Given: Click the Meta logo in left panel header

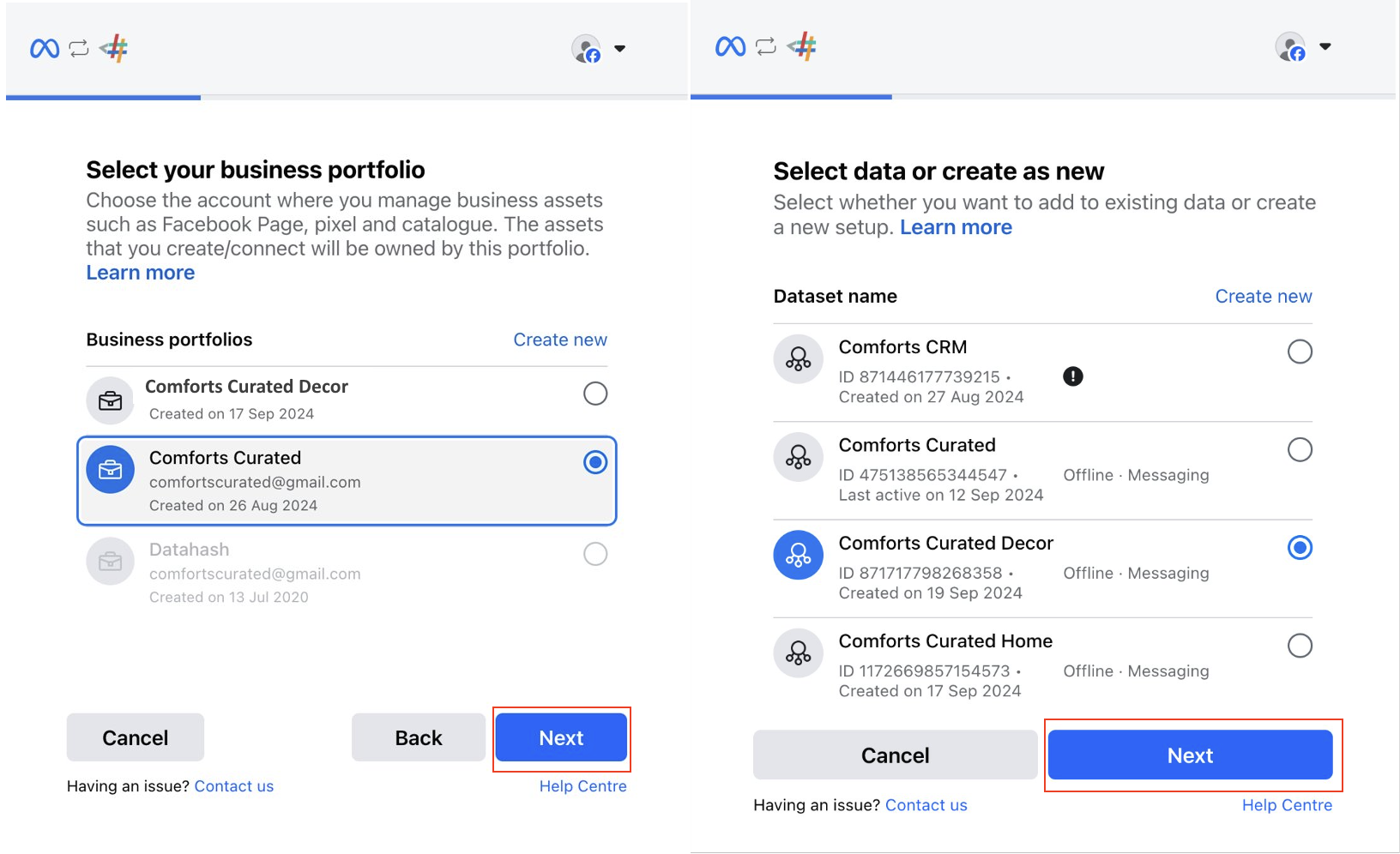Looking at the screenshot, I should [x=45, y=49].
